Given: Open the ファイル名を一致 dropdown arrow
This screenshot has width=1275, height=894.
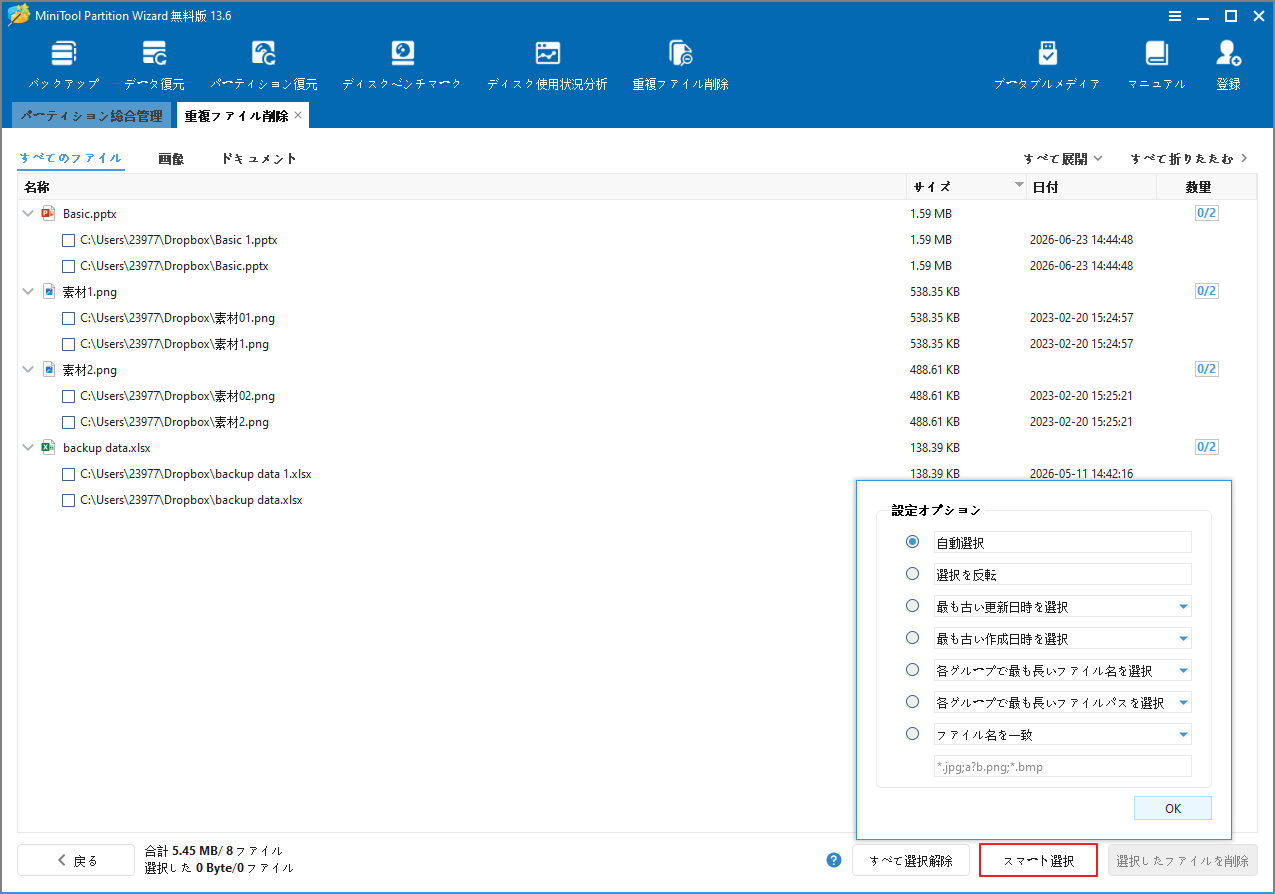Looking at the screenshot, I should (x=1183, y=735).
